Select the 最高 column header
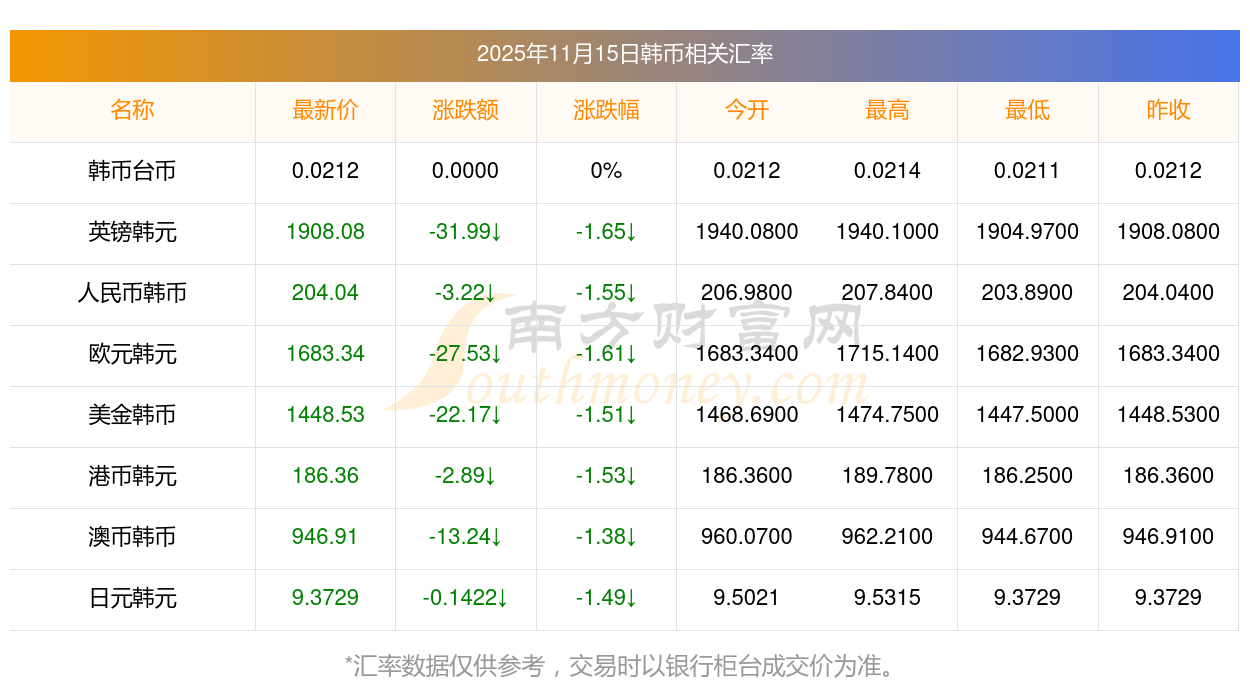This screenshot has width=1250, height=697. (887, 110)
